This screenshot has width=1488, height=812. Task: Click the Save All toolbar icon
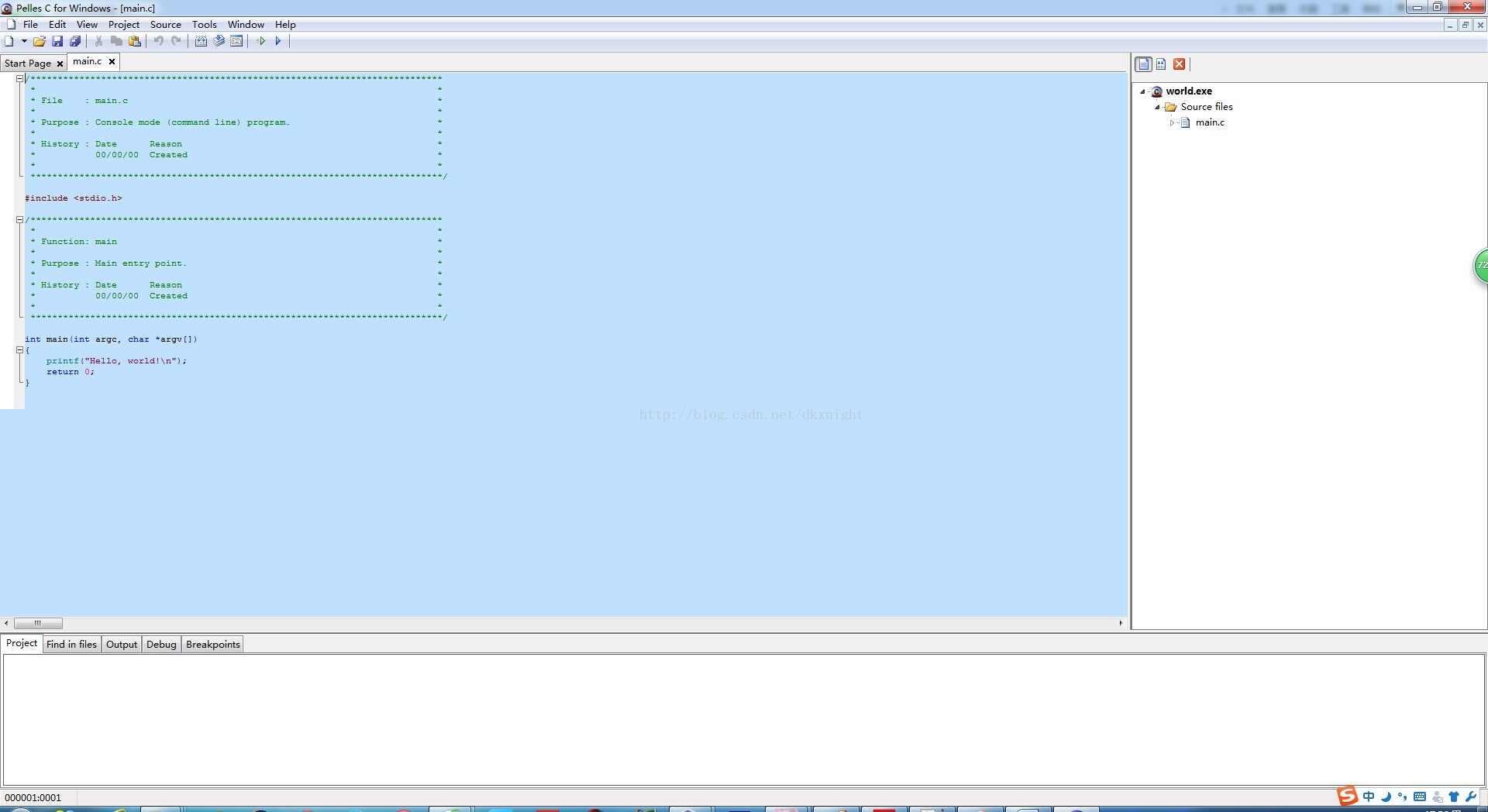[75, 41]
